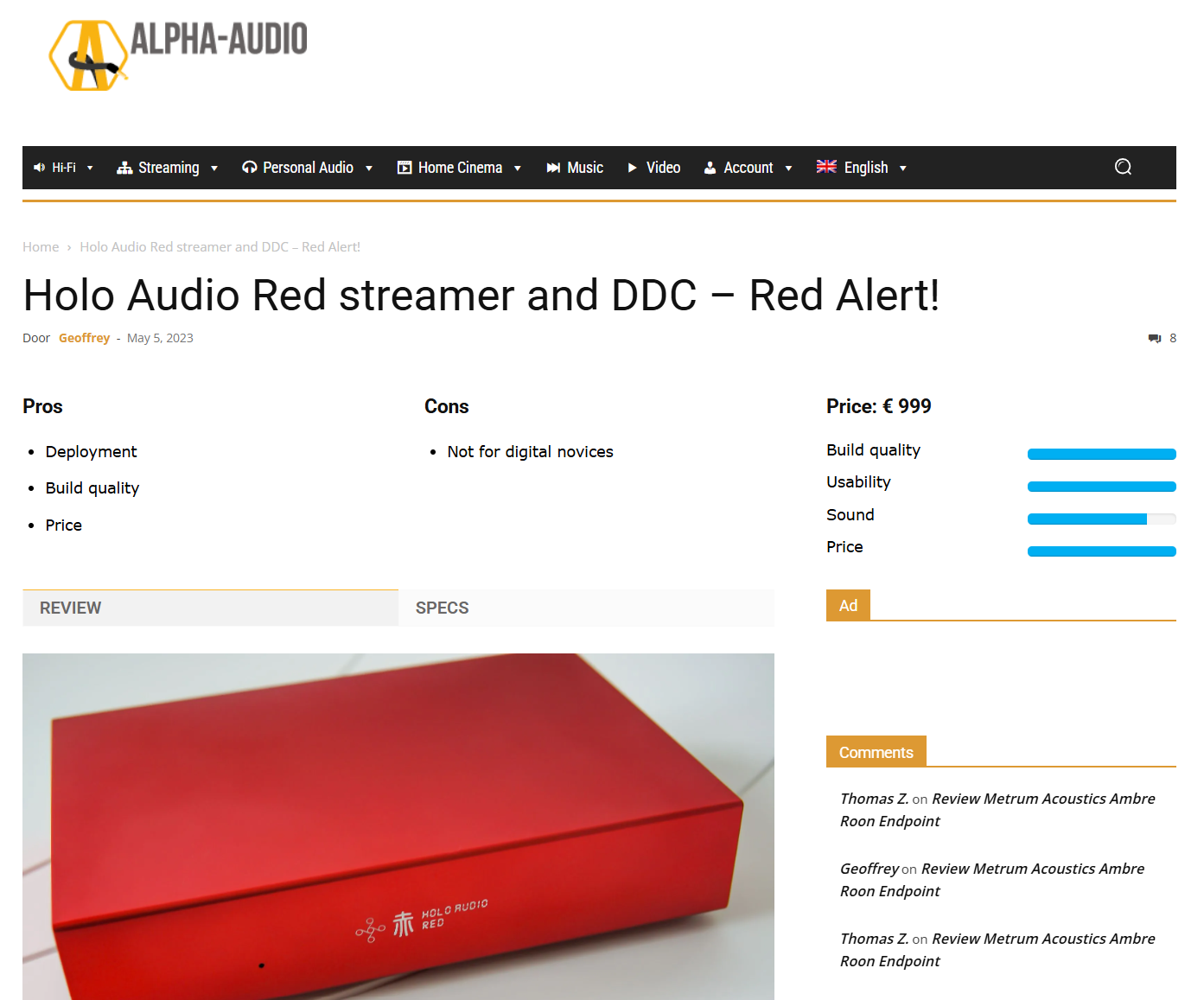
Task: Expand the Streaming dropdown arrow
Action: pos(214,169)
